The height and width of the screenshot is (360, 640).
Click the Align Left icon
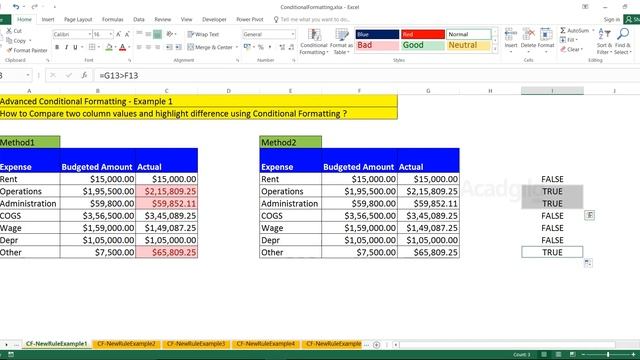(x=139, y=47)
